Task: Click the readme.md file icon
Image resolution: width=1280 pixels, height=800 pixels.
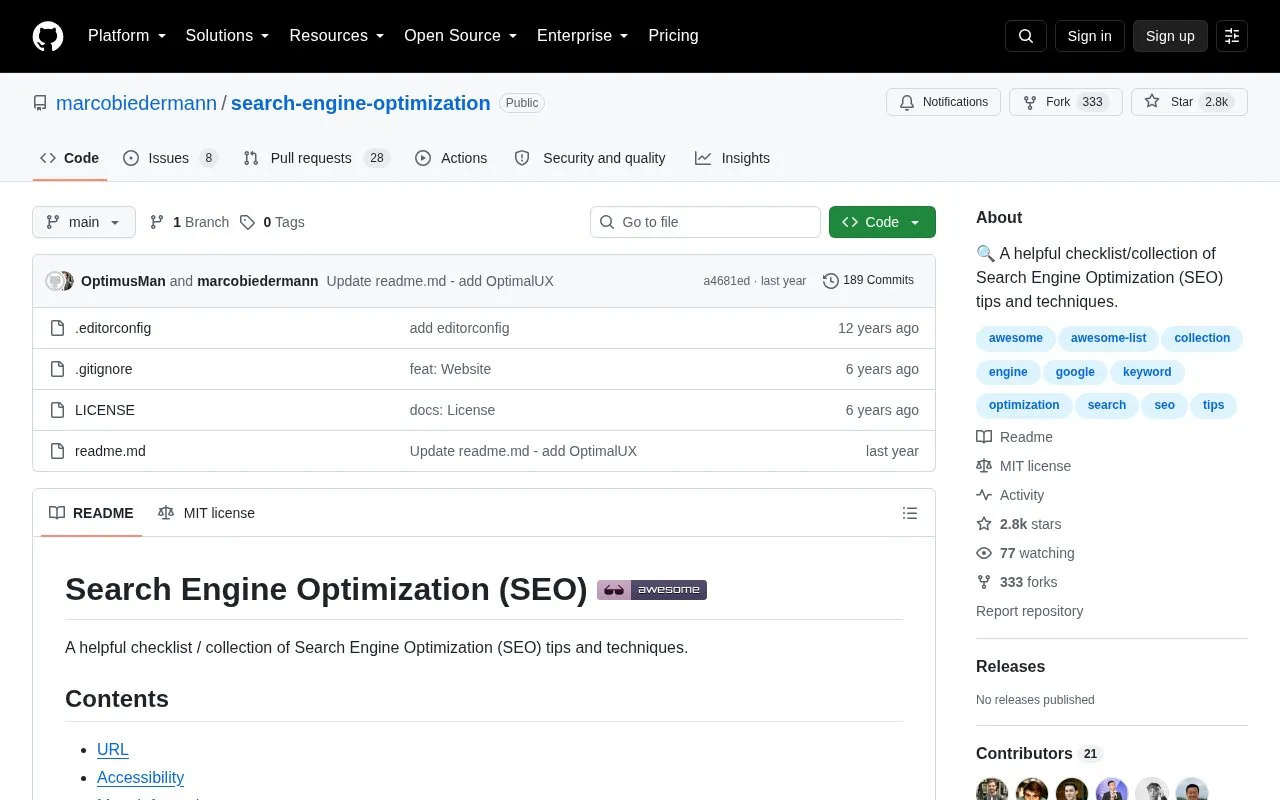Action: pos(58,451)
